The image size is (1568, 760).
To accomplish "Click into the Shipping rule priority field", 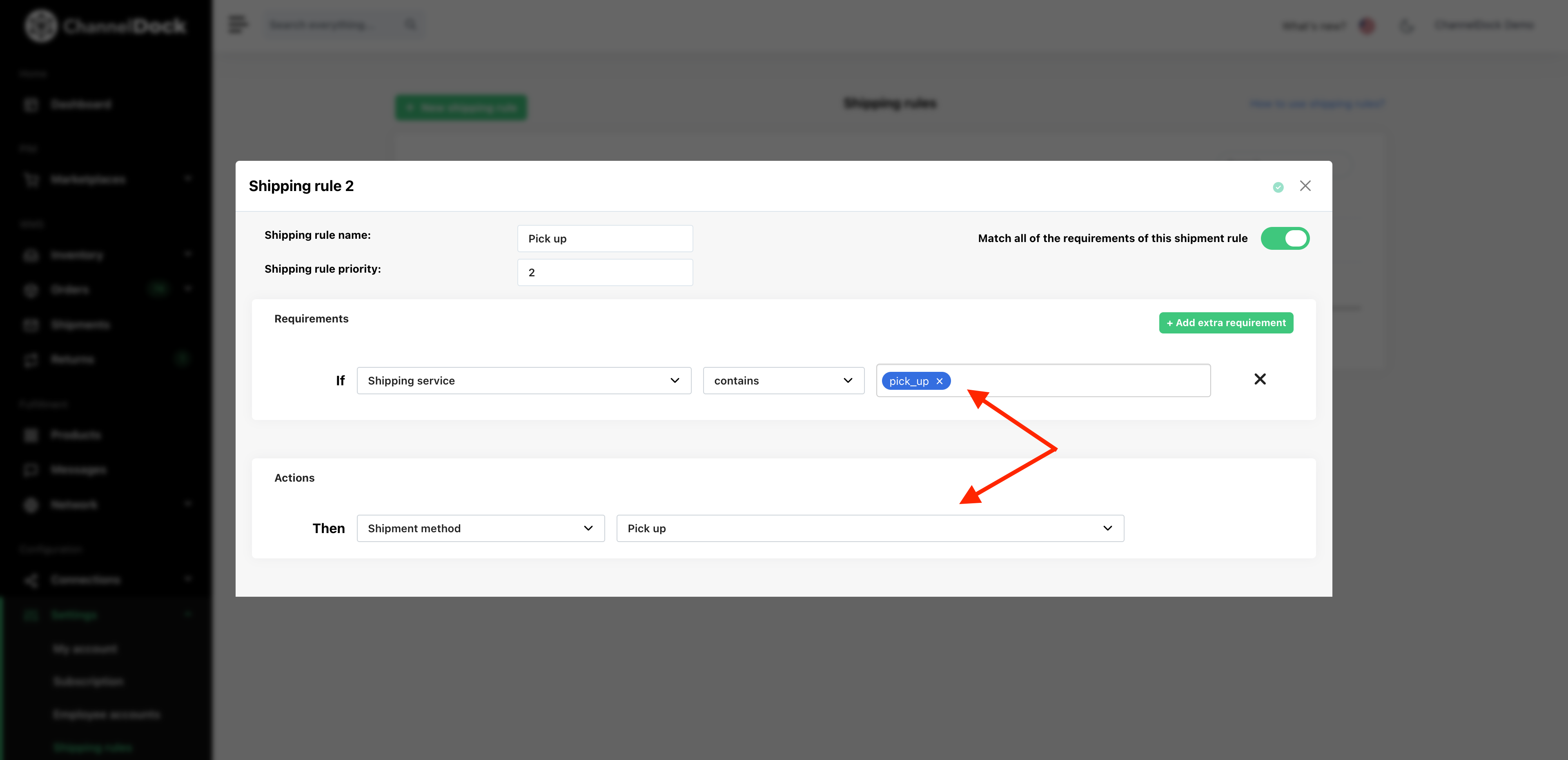I will [605, 273].
